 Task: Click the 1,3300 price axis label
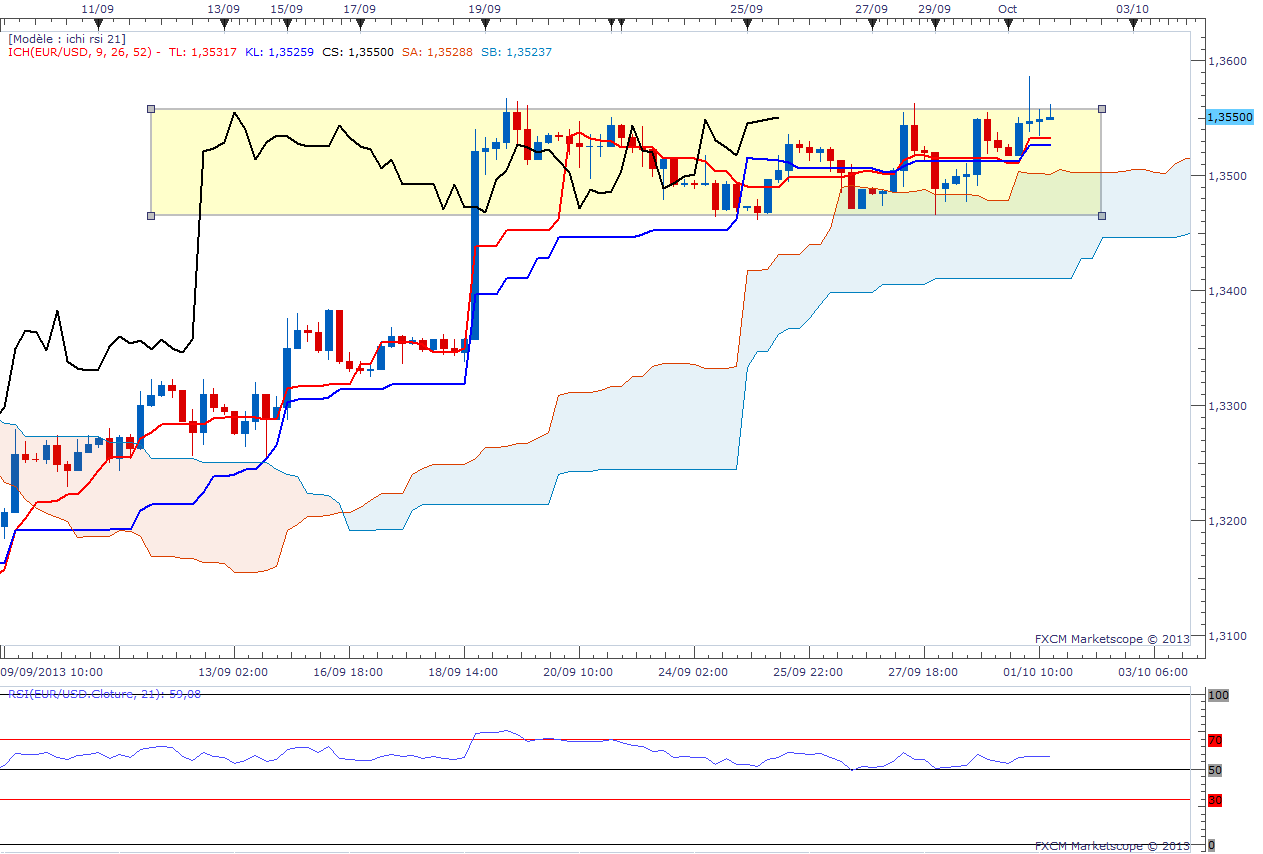pos(1228,406)
